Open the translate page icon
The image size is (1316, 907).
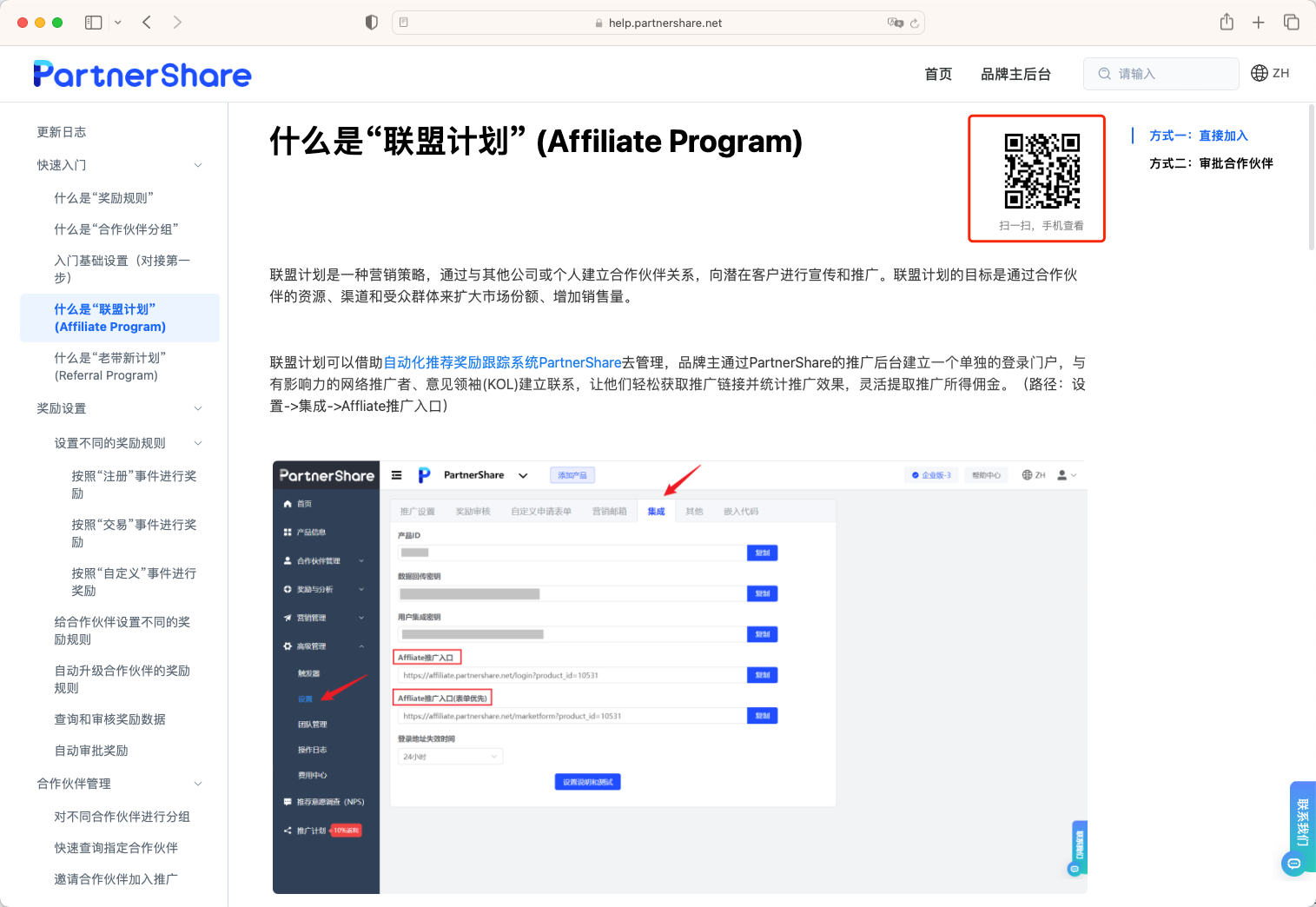[895, 23]
